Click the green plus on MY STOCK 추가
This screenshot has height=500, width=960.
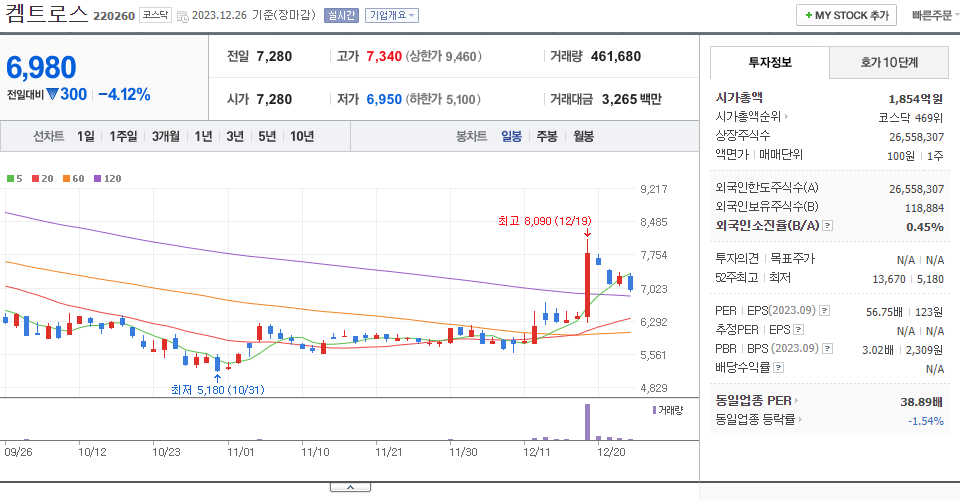808,15
